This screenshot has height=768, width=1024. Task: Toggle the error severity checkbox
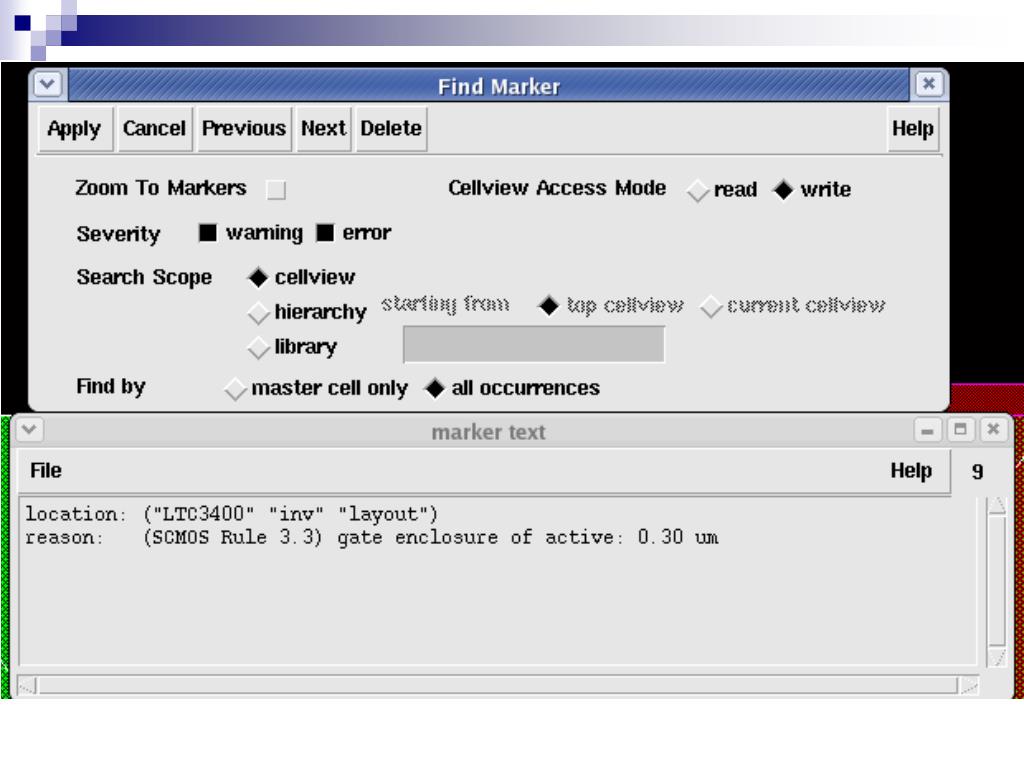325,232
